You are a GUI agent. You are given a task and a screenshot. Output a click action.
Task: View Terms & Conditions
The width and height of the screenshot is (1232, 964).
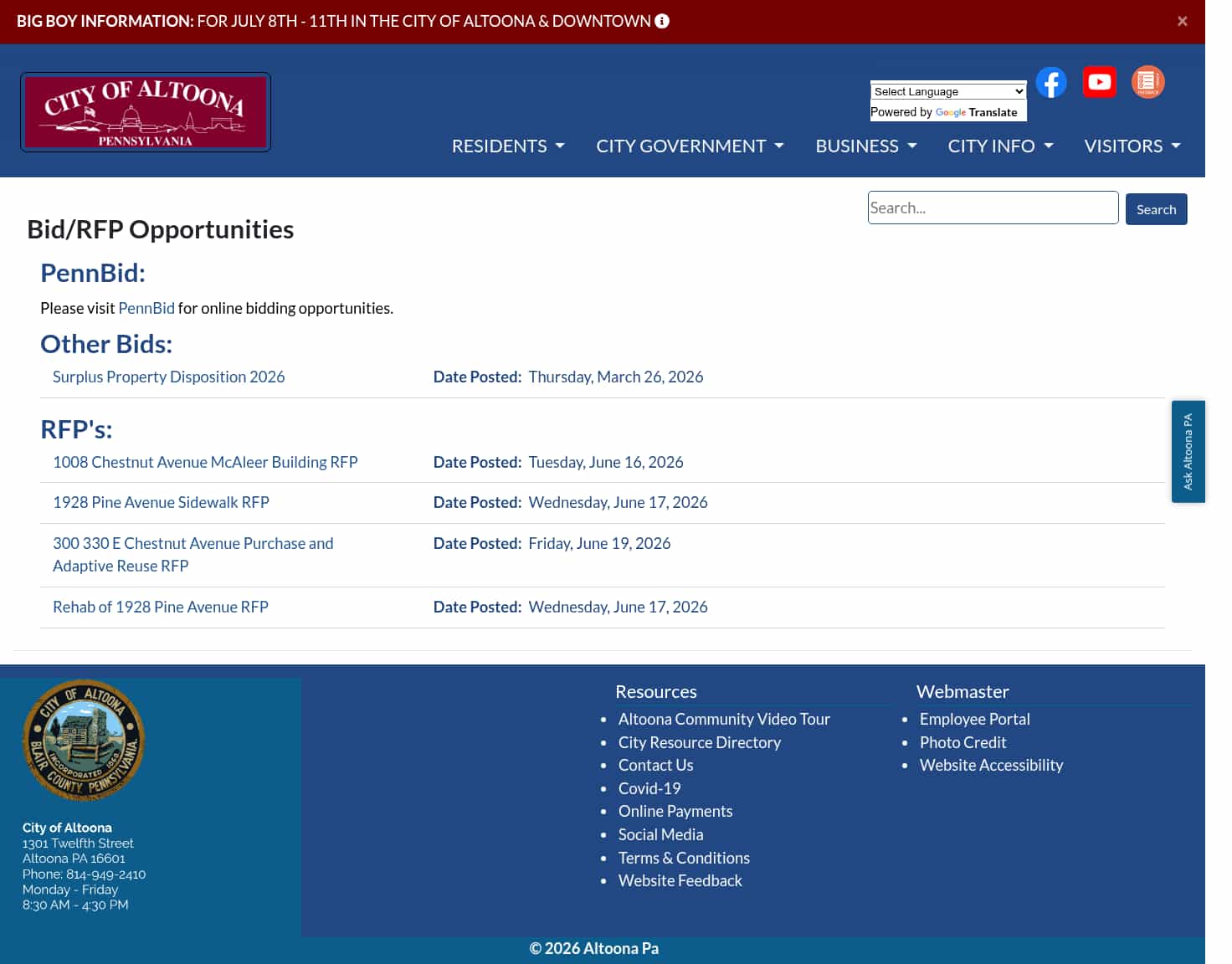(x=684, y=858)
